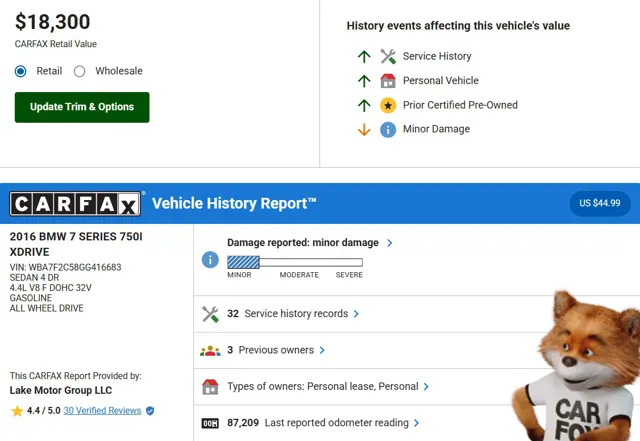Open the 30 Verified Reviews link
The width and height of the screenshot is (640, 441).
(x=102, y=410)
